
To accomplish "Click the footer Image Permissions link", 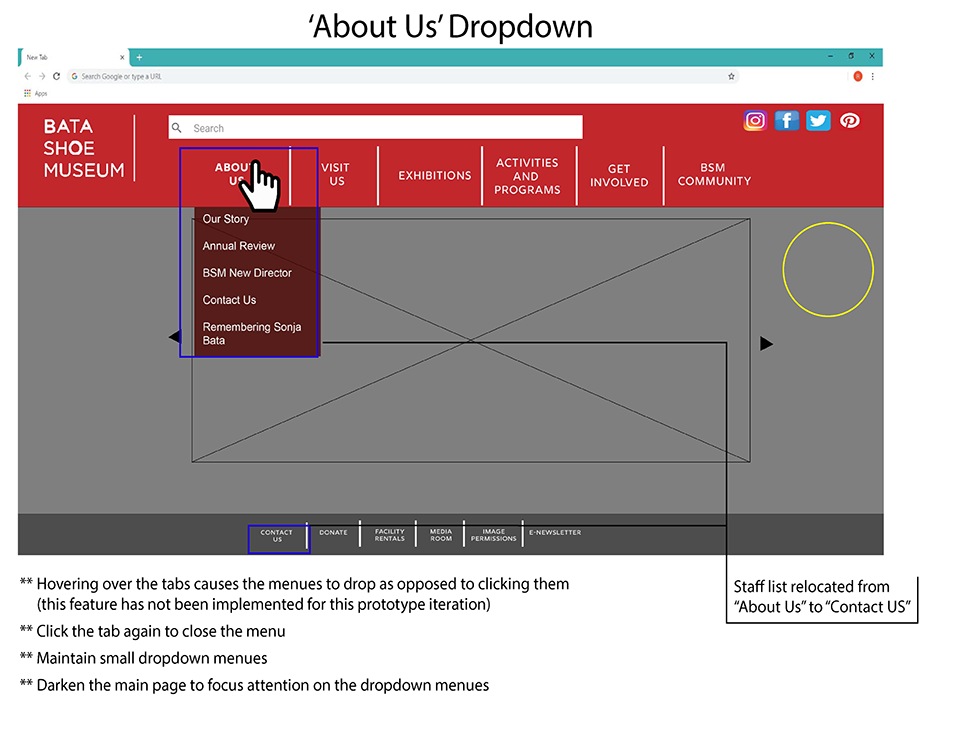I will pos(493,535).
